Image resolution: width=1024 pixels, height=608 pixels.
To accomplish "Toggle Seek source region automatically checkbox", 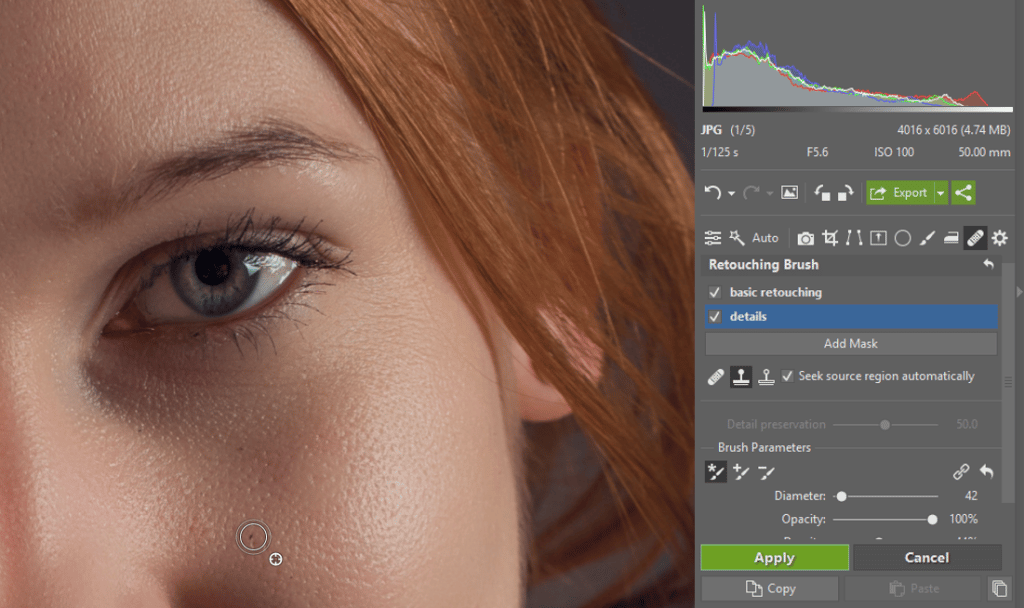I will coord(788,376).
